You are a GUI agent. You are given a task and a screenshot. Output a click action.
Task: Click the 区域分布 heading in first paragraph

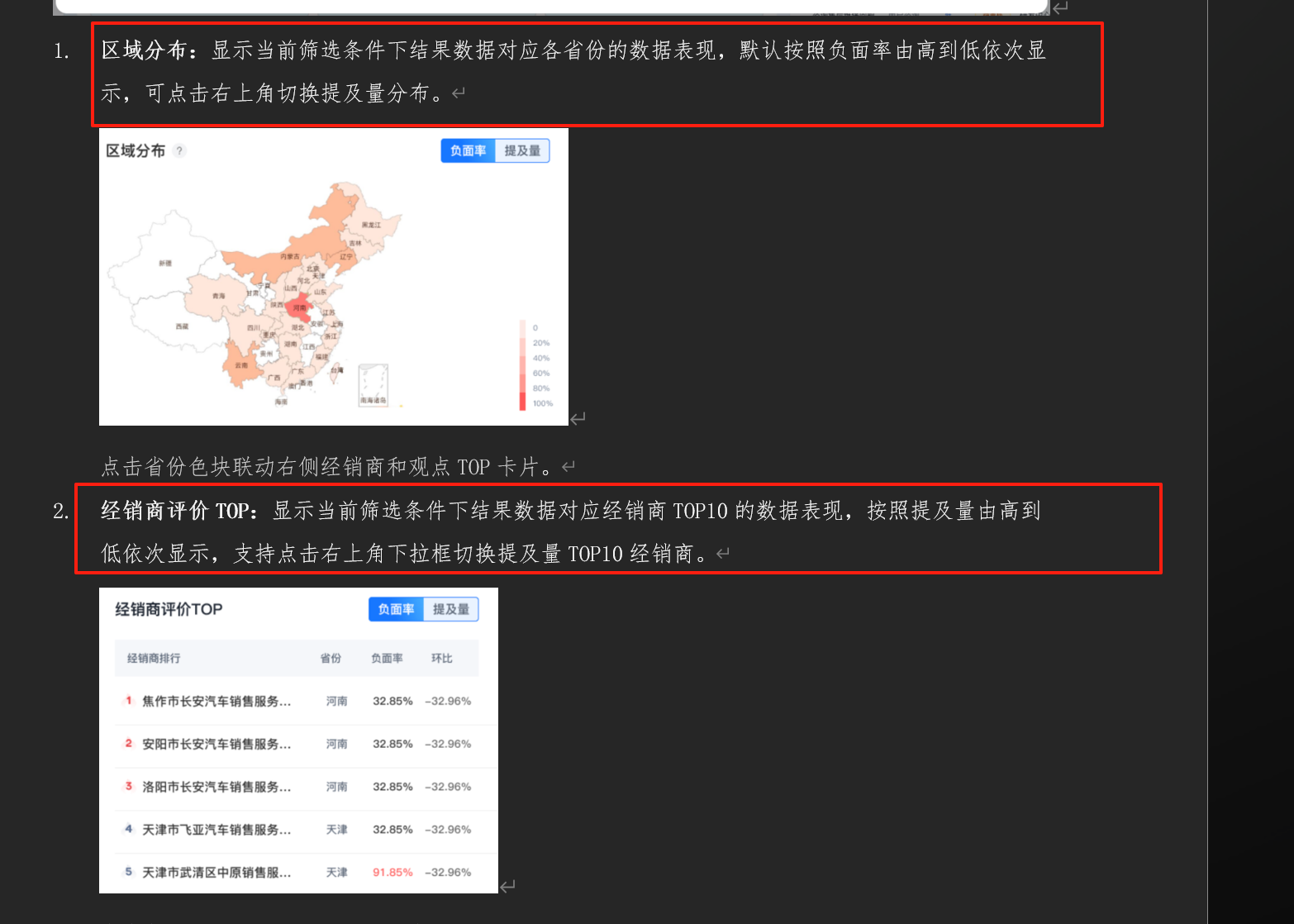(145, 50)
